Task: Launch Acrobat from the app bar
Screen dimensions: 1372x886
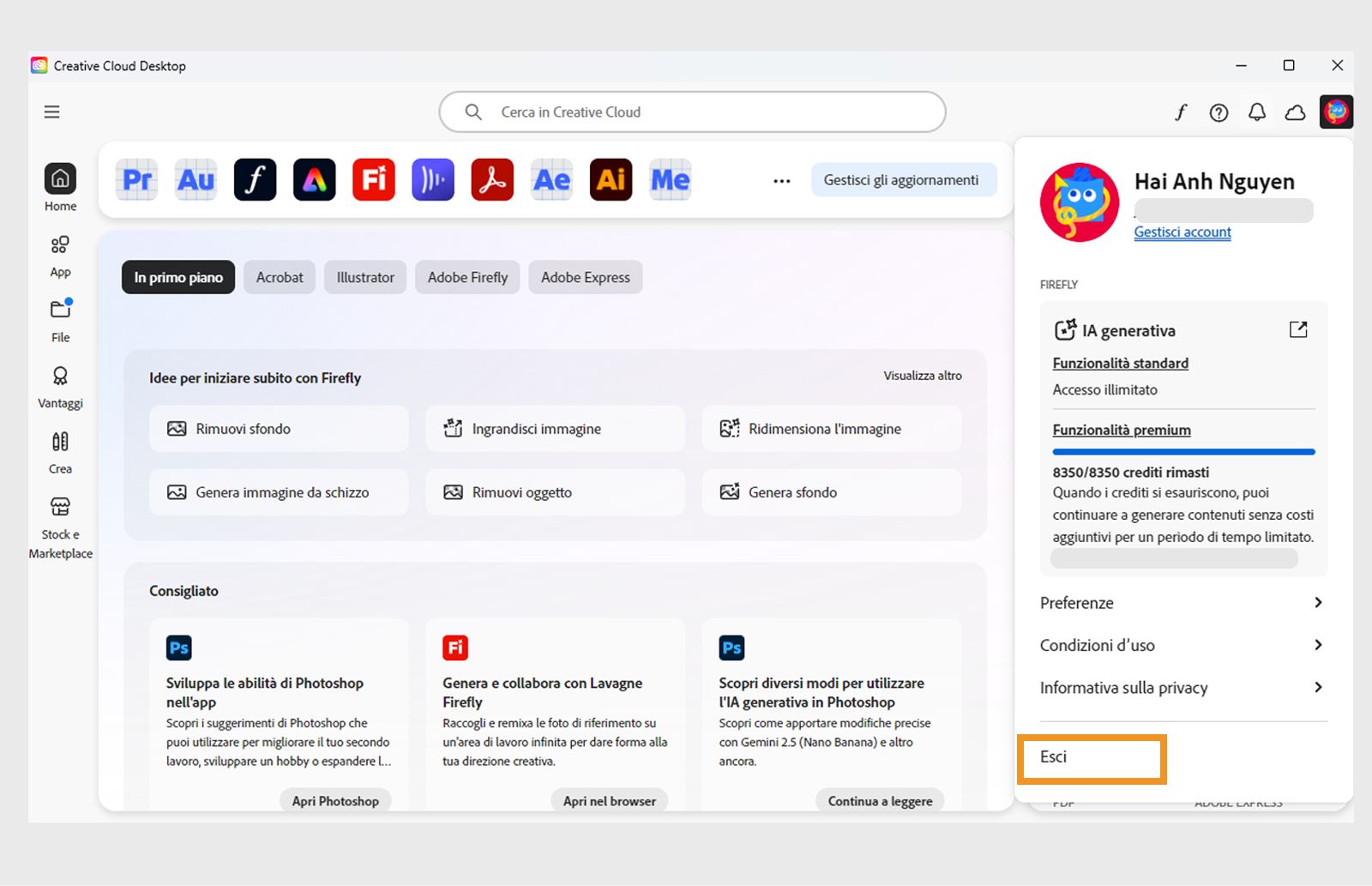Action: tap(492, 180)
